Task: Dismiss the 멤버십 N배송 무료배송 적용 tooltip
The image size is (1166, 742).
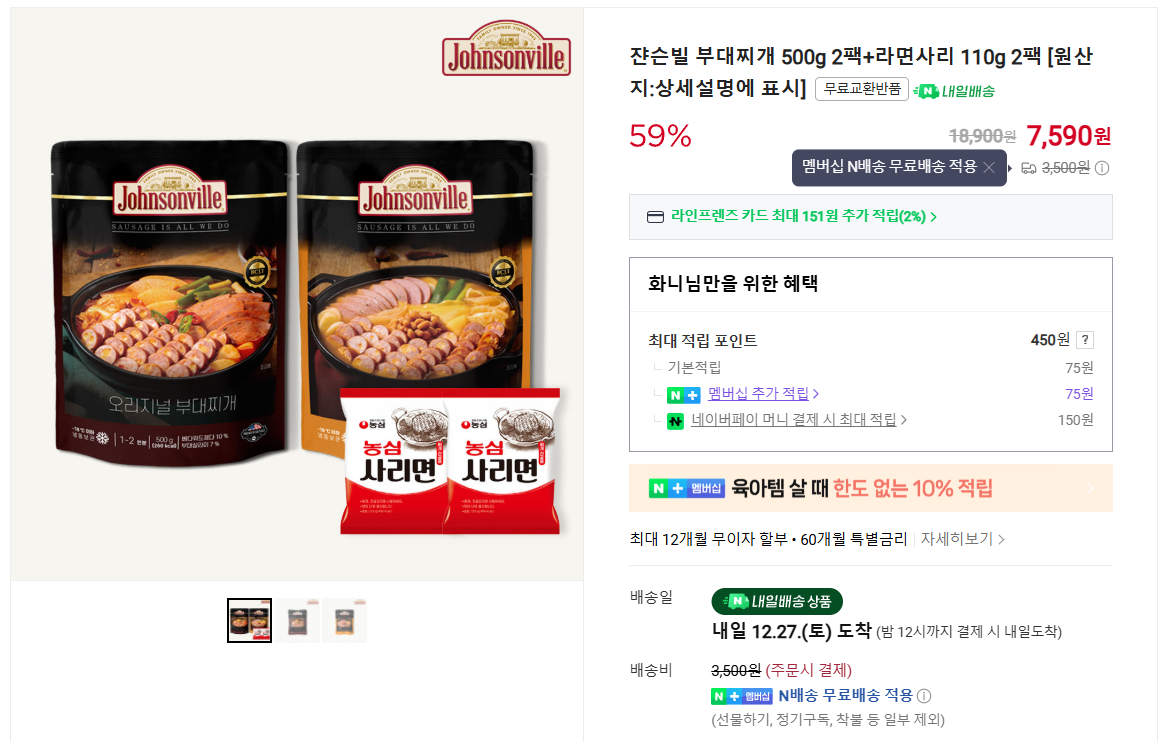Action: click(x=990, y=167)
